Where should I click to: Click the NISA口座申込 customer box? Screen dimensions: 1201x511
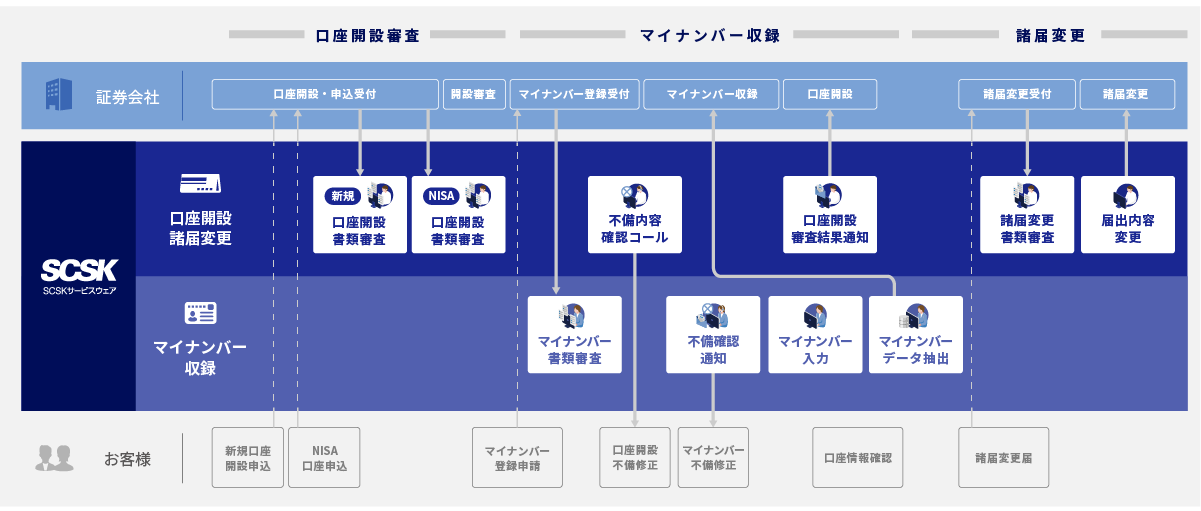coord(324,458)
